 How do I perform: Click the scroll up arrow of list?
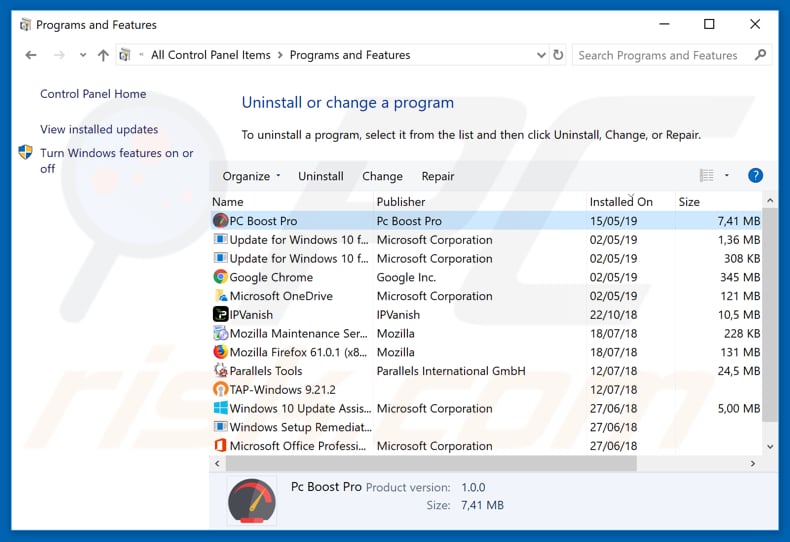coord(769,201)
